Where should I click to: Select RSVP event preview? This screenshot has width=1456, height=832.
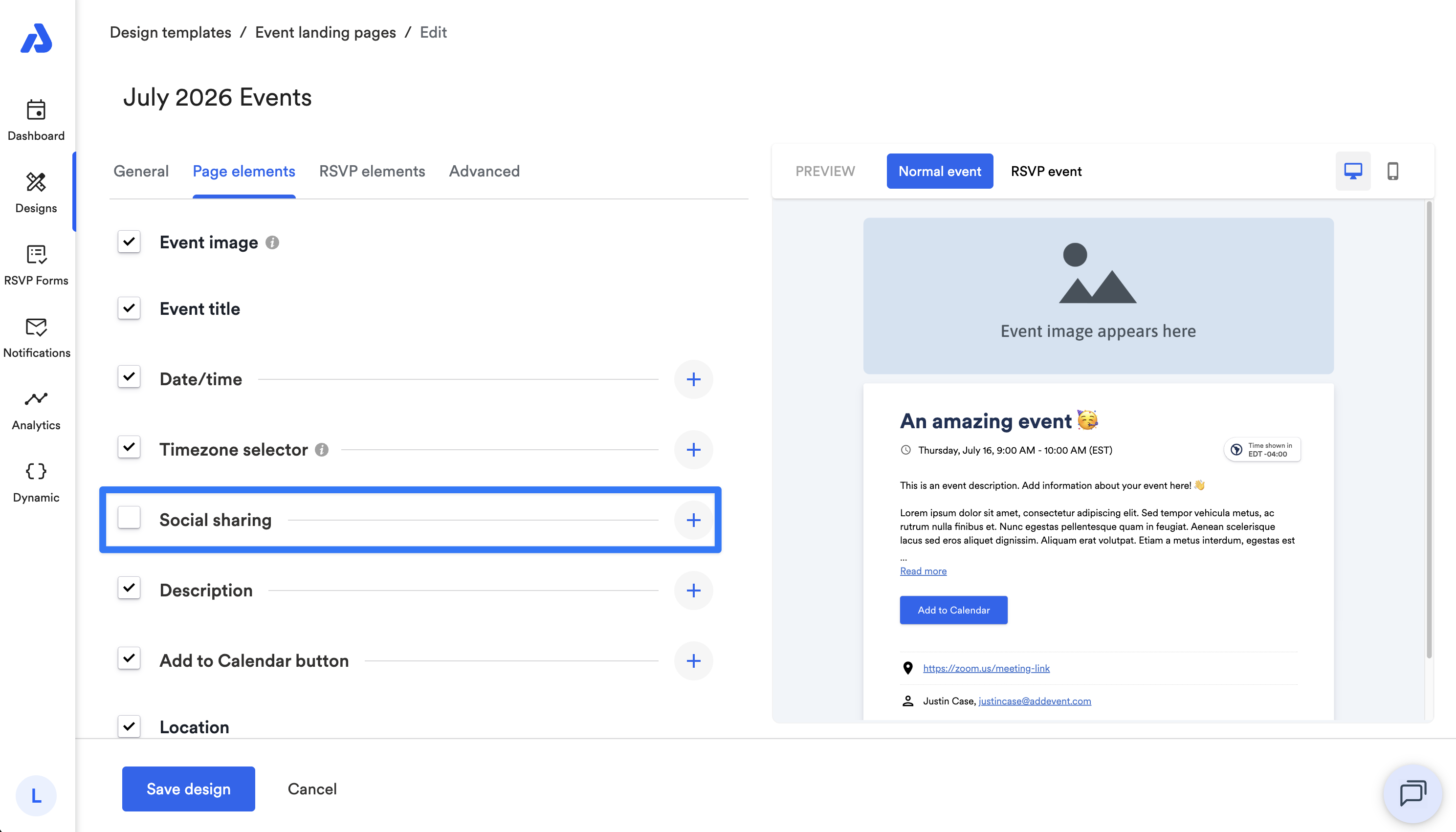click(x=1046, y=171)
